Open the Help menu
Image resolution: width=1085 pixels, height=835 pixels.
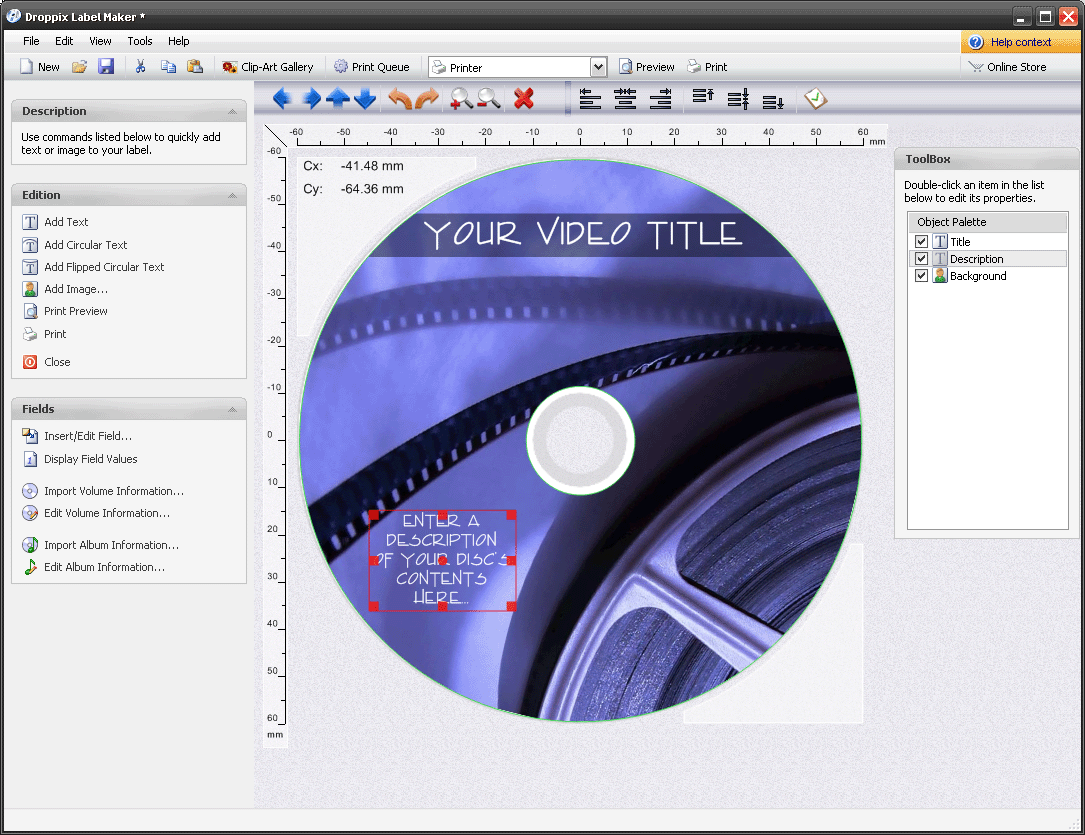pos(179,41)
